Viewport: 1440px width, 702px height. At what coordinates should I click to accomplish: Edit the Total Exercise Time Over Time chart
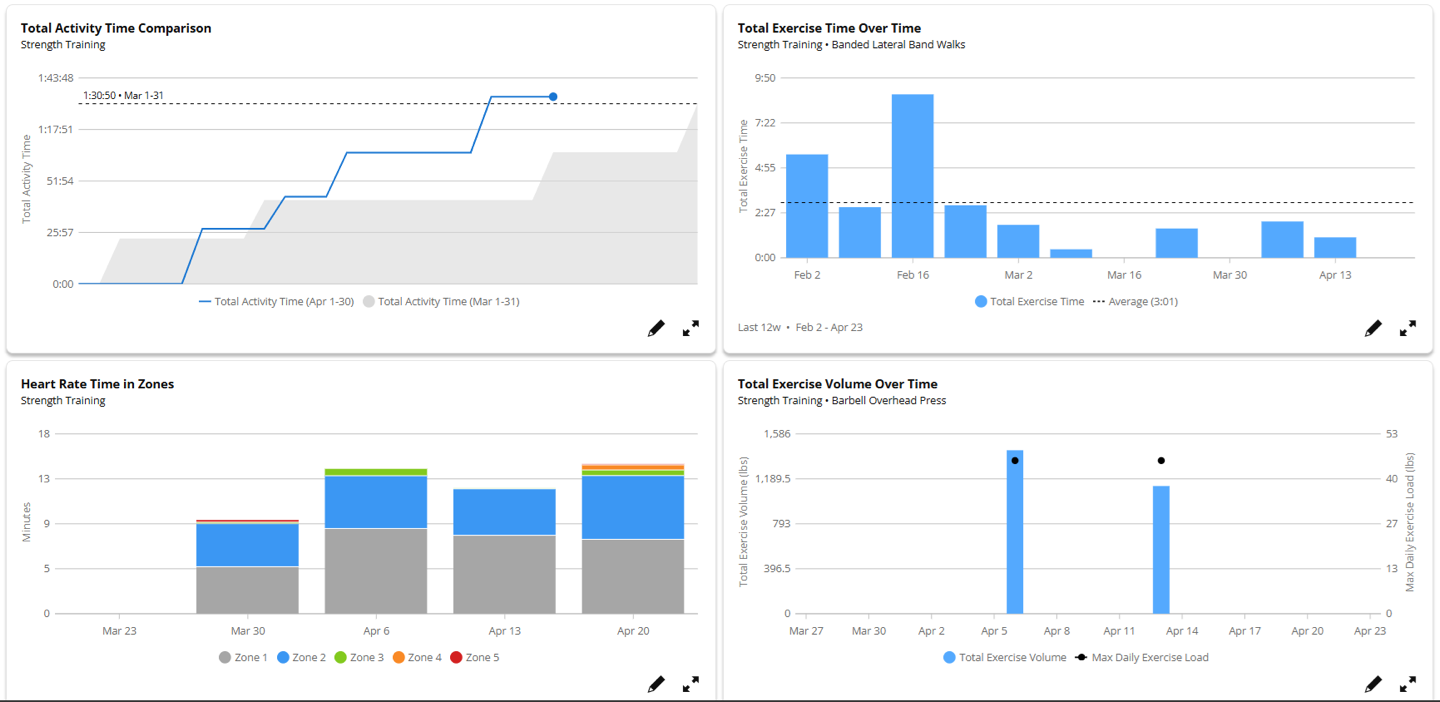[x=1373, y=328]
